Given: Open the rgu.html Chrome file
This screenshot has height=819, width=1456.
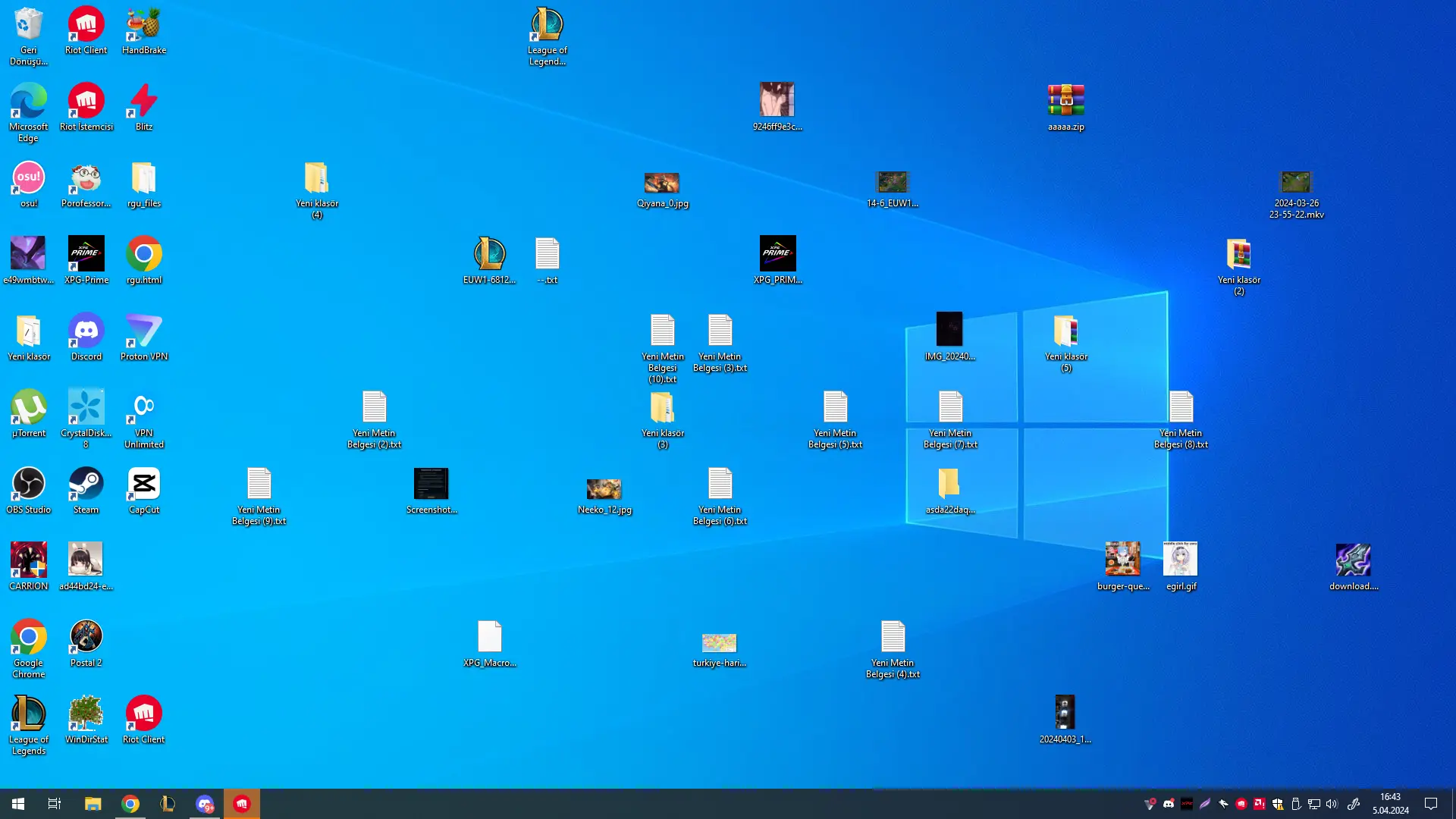Looking at the screenshot, I should click(144, 260).
